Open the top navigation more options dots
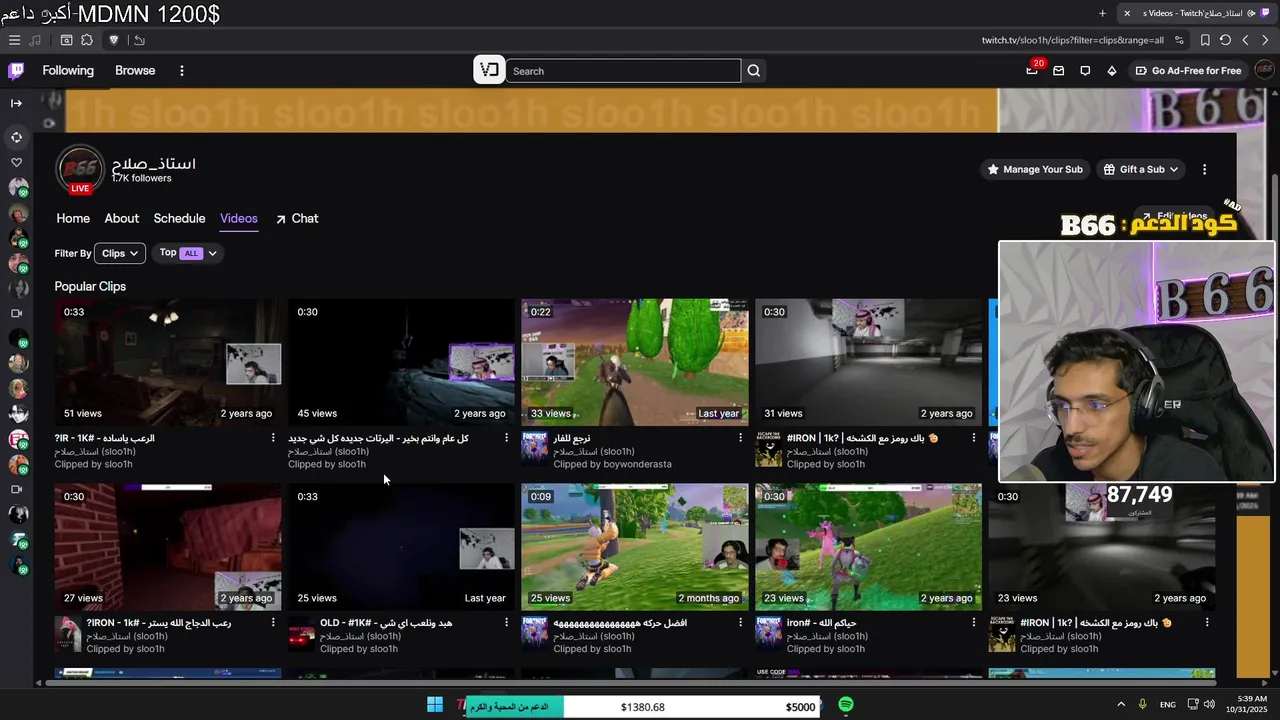Viewport: 1280px width, 720px height. click(181, 71)
